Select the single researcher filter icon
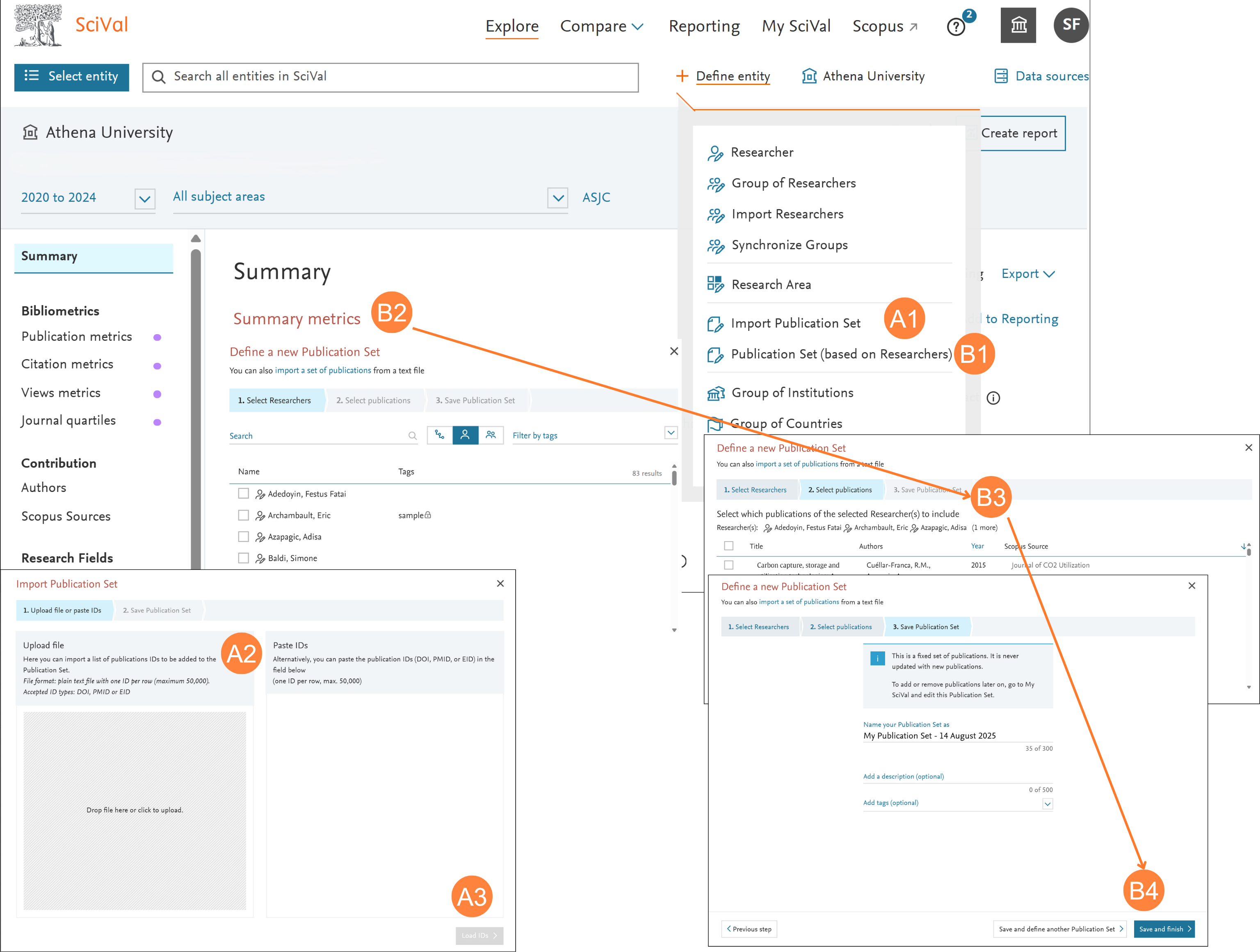 coord(466,435)
